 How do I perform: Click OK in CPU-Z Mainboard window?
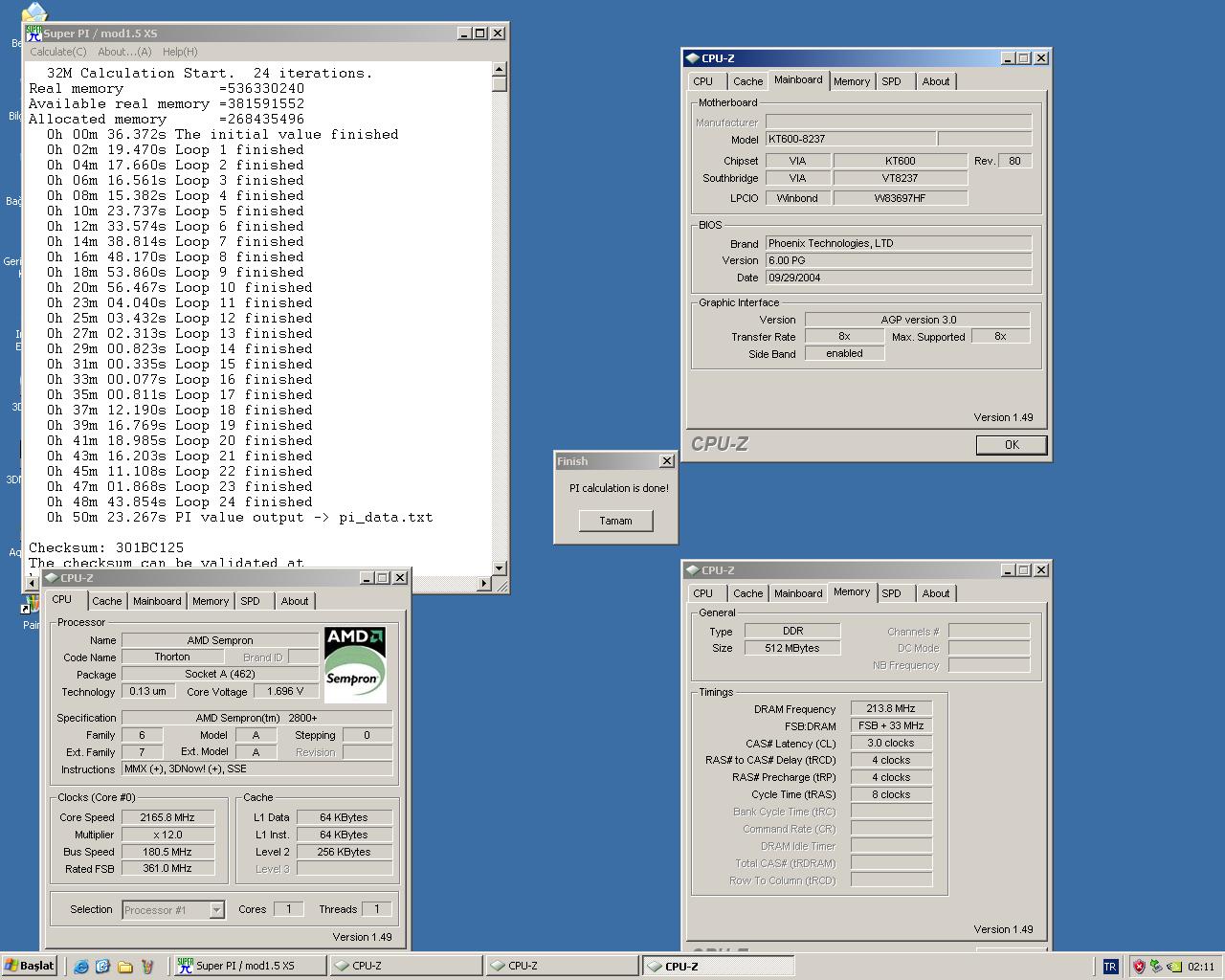[1012, 445]
